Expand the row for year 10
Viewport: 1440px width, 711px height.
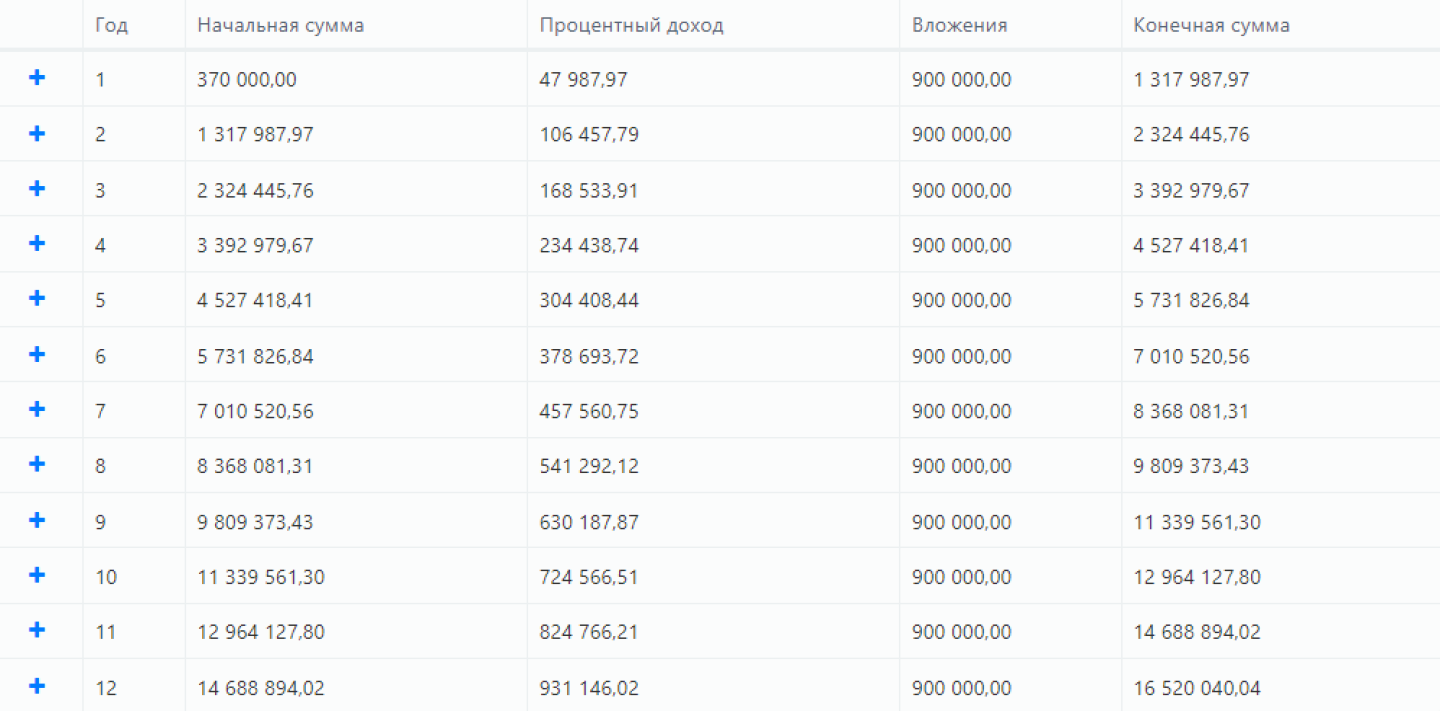point(37,575)
